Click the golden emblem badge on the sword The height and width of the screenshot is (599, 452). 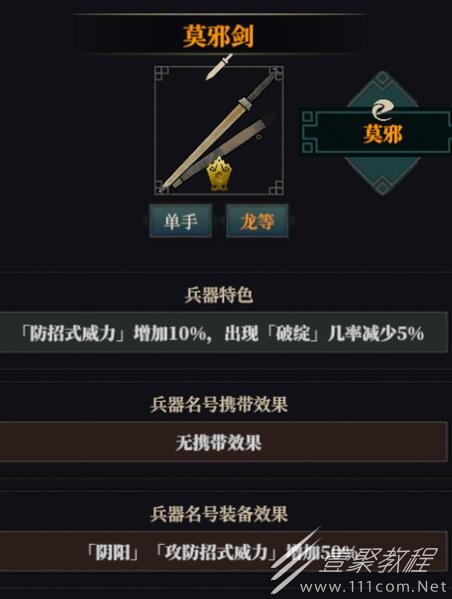coord(219,174)
